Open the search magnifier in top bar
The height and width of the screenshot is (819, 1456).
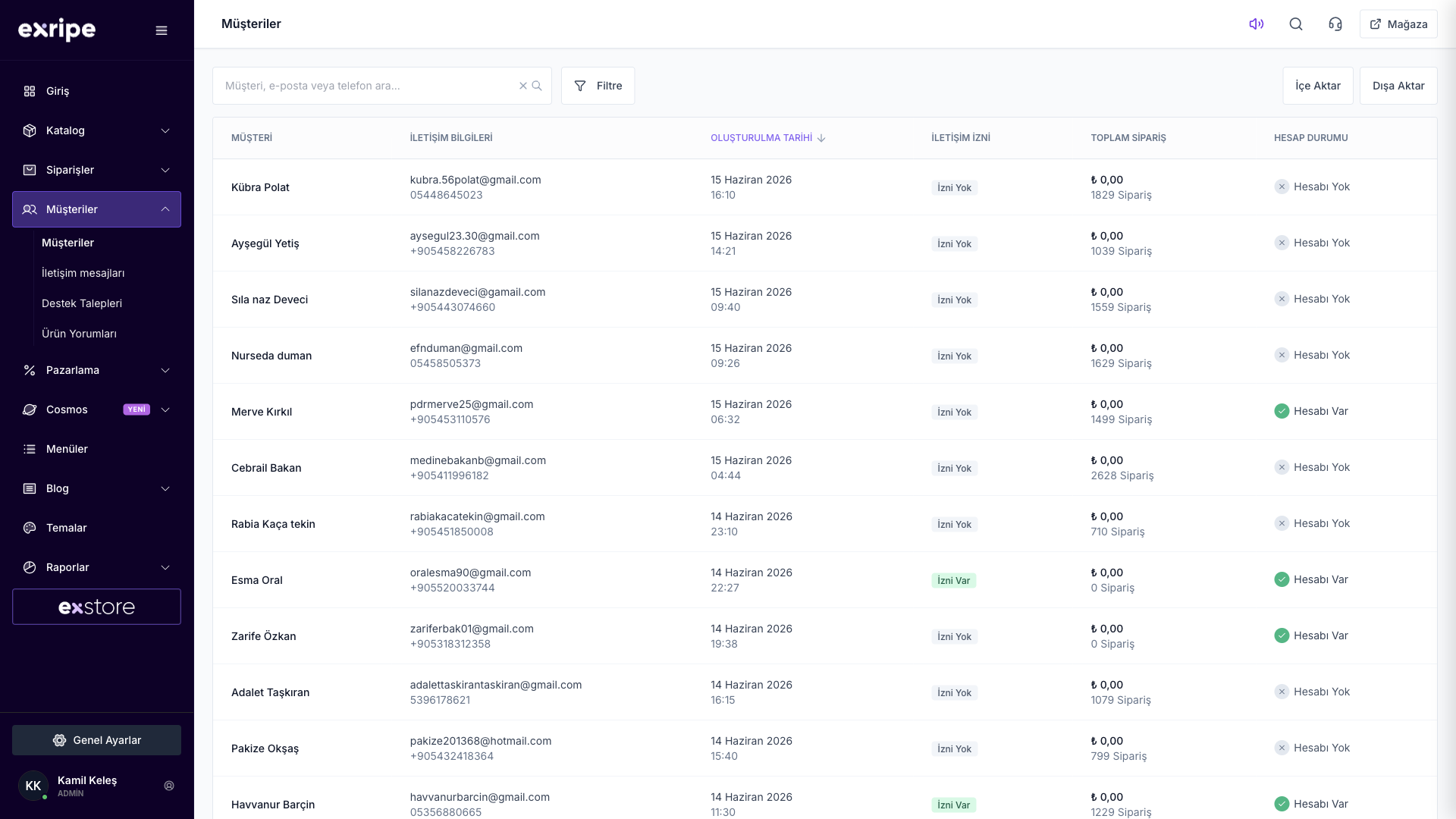[1296, 24]
